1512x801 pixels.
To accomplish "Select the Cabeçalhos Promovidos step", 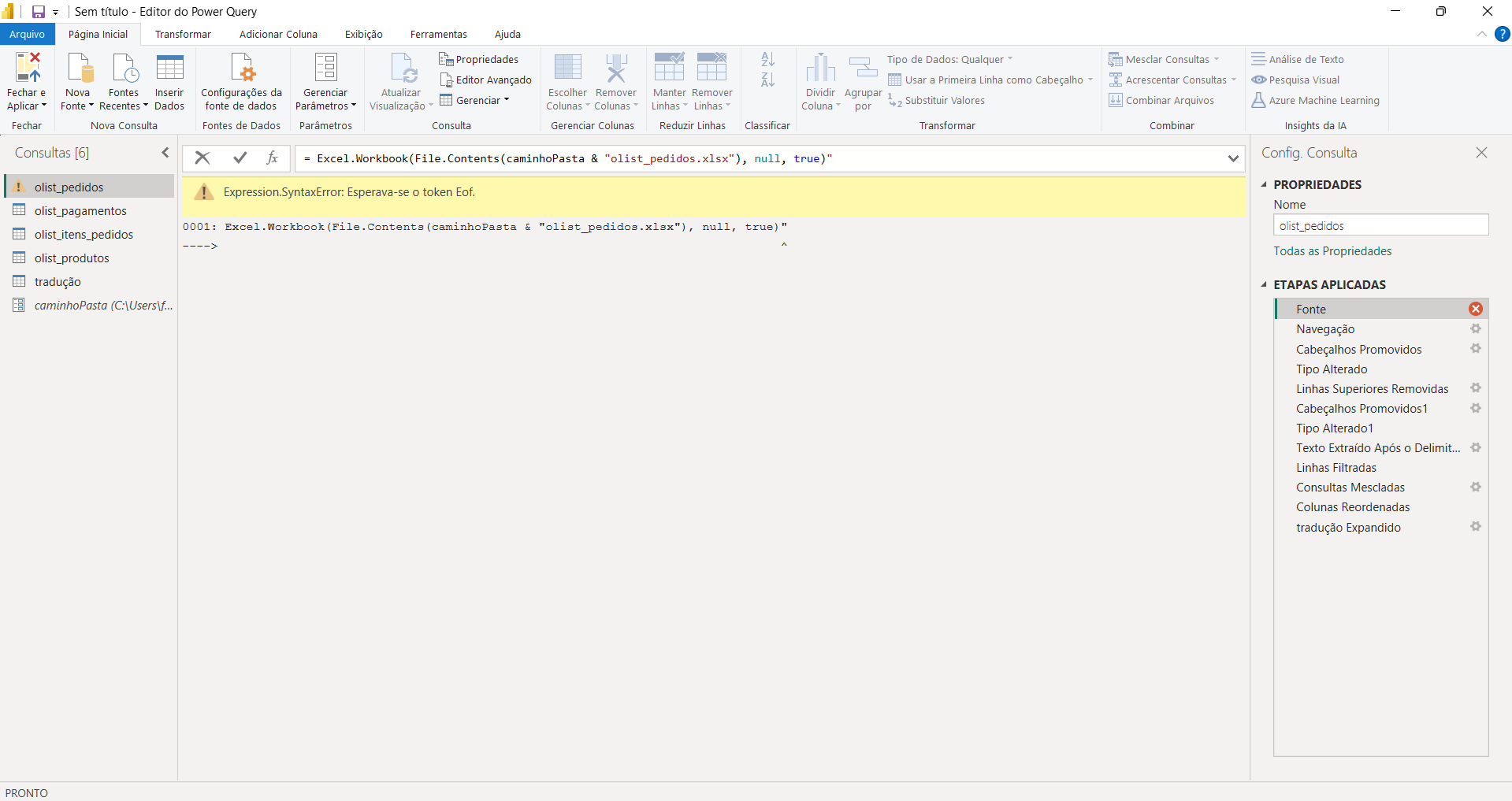I will [1381, 349].
